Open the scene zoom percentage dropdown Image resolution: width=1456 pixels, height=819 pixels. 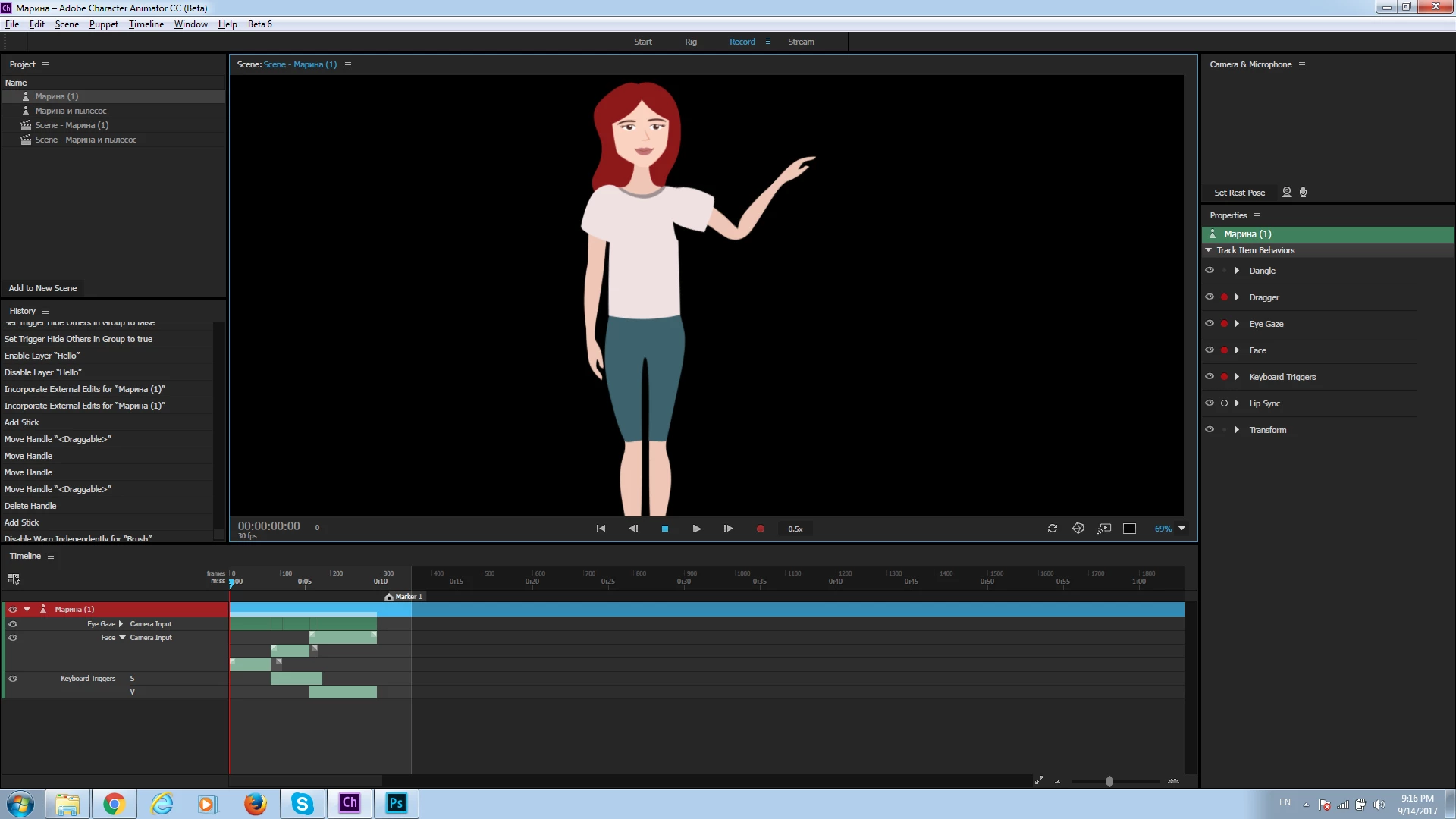click(1181, 529)
